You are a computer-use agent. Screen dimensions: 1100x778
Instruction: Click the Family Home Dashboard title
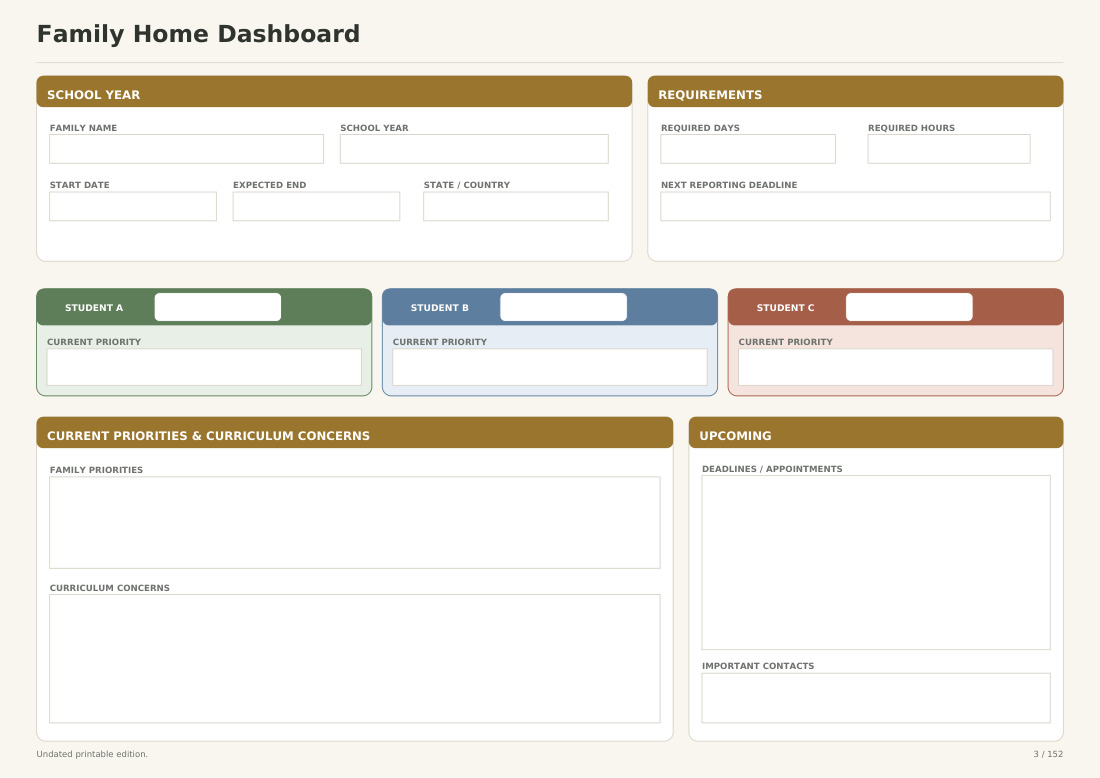[198, 34]
